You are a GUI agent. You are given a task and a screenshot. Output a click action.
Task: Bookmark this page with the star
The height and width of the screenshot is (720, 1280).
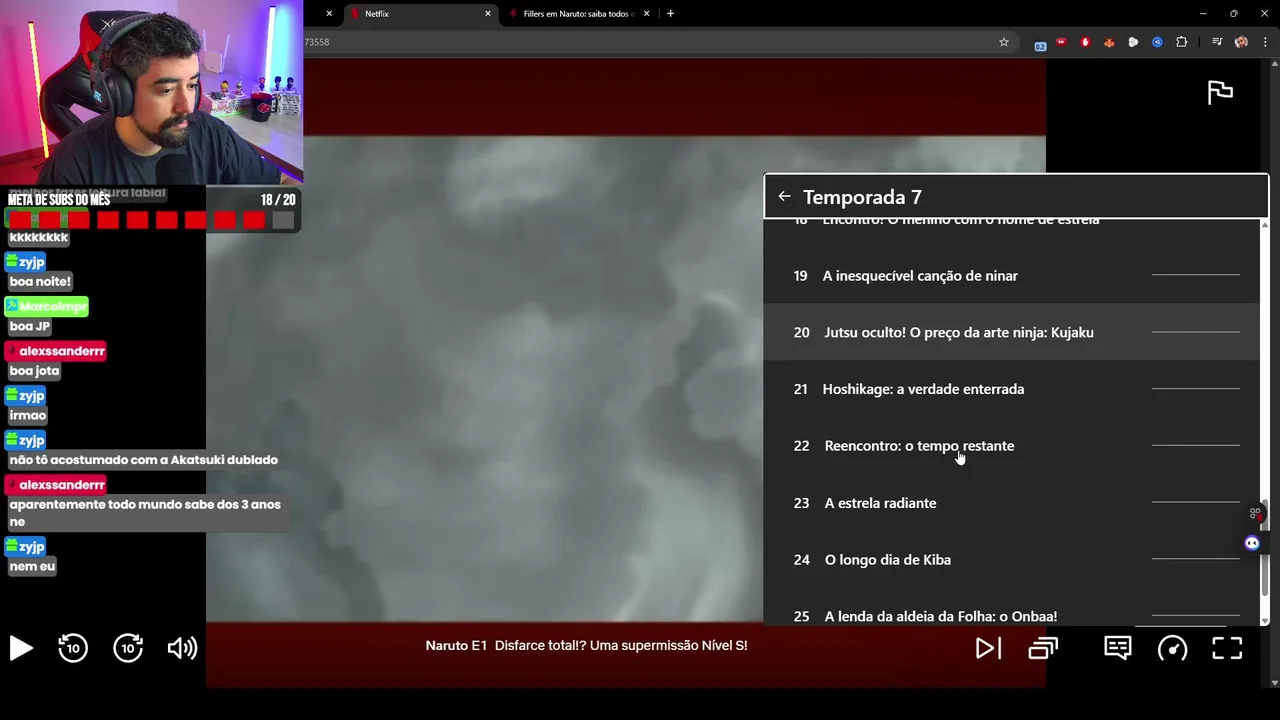tap(1004, 42)
